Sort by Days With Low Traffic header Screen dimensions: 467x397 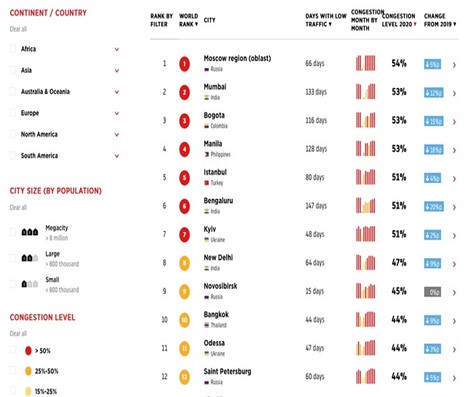click(x=326, y=20)
